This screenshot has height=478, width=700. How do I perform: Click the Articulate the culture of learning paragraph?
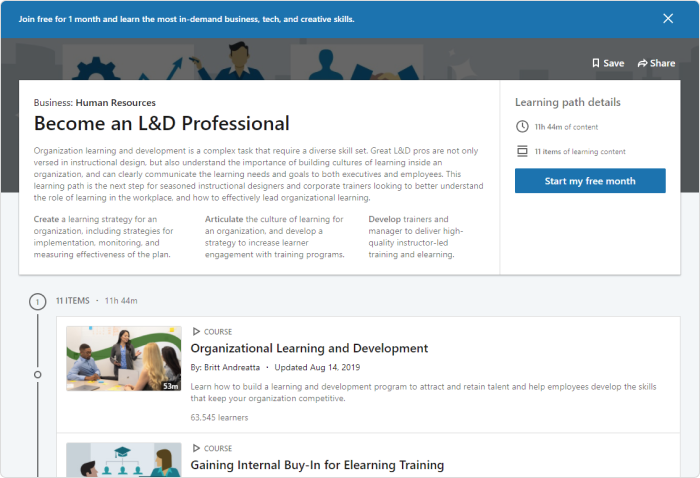click(x=275, y=237)
